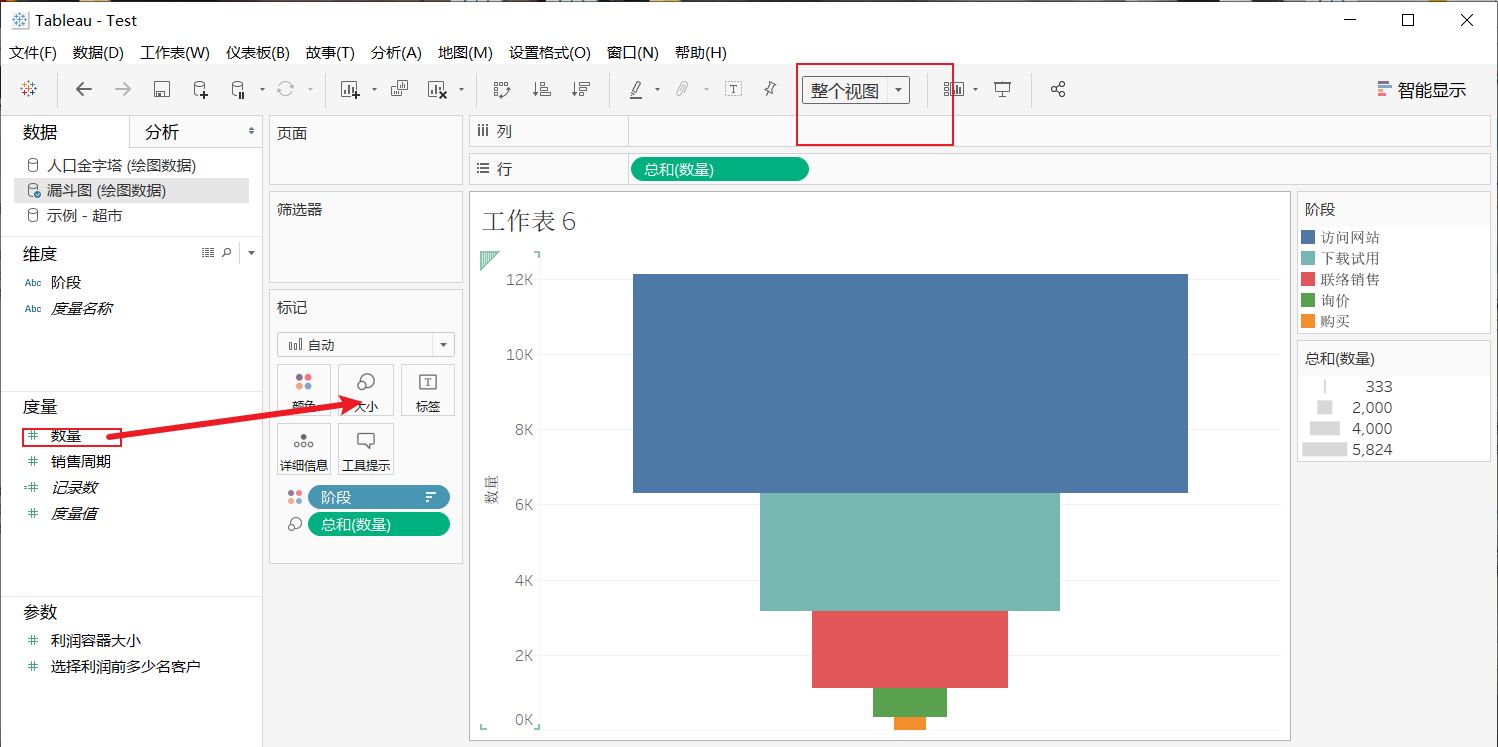
Task: Click the group members paperclip icon
Action: (x=682, y=89)
